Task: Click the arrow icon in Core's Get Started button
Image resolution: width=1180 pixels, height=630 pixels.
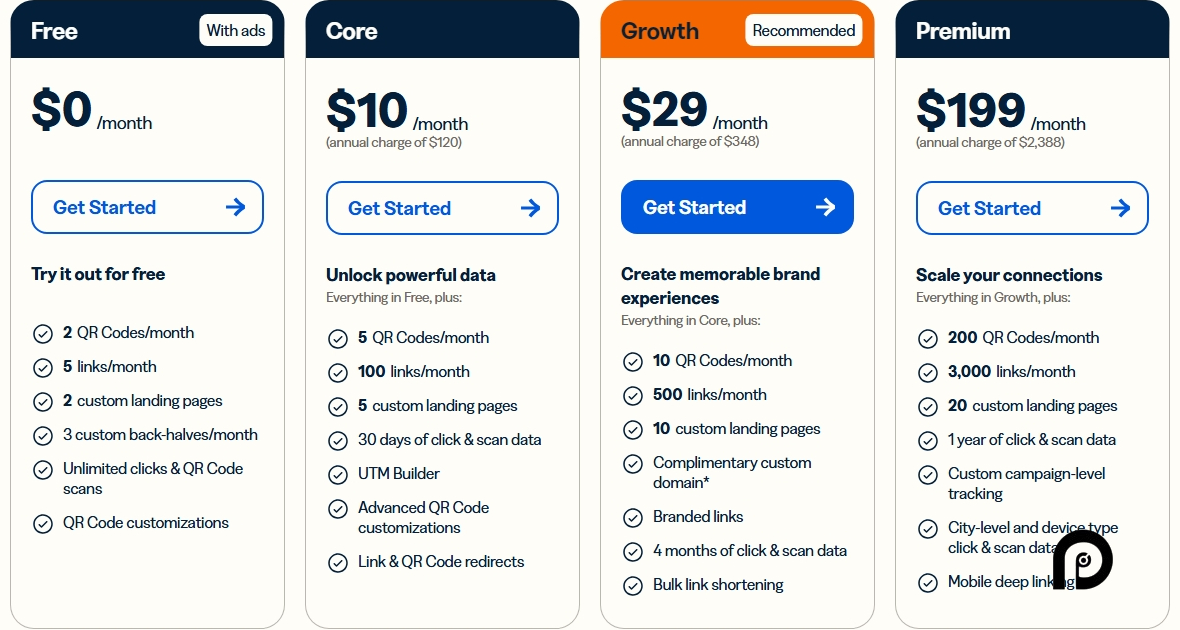Action: tap(530, 208)
